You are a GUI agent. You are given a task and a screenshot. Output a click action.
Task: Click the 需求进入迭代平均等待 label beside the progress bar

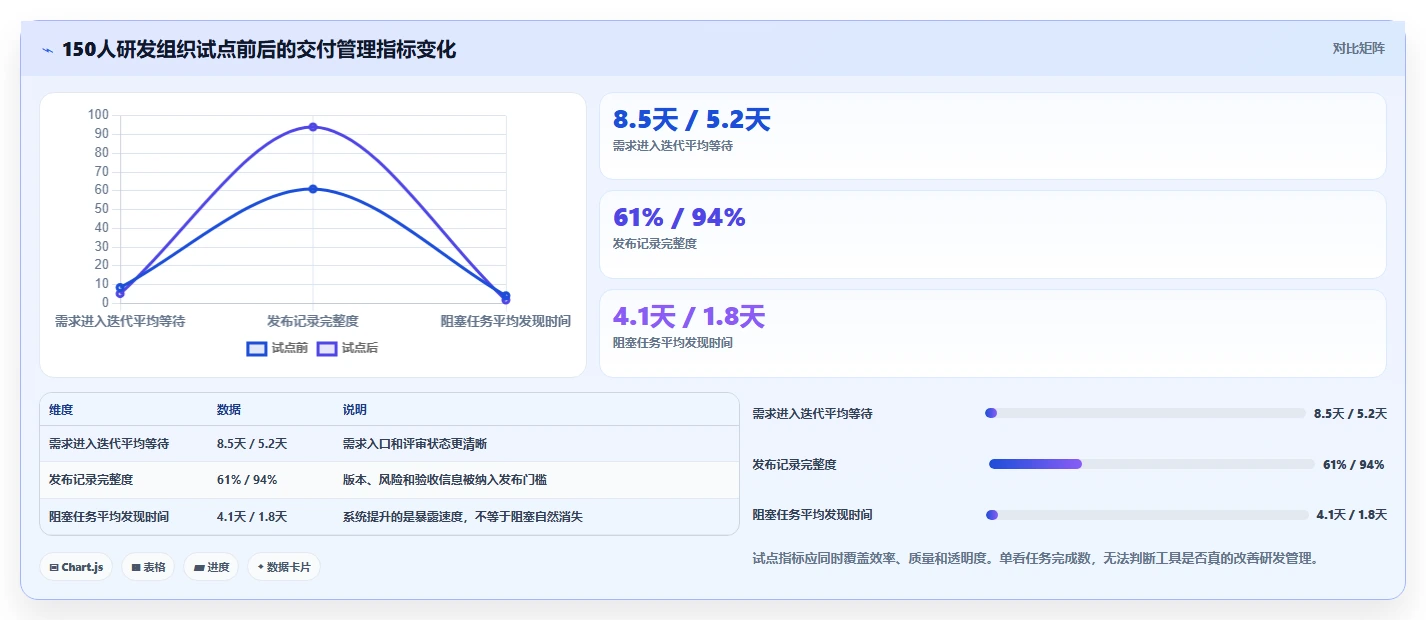812,414
